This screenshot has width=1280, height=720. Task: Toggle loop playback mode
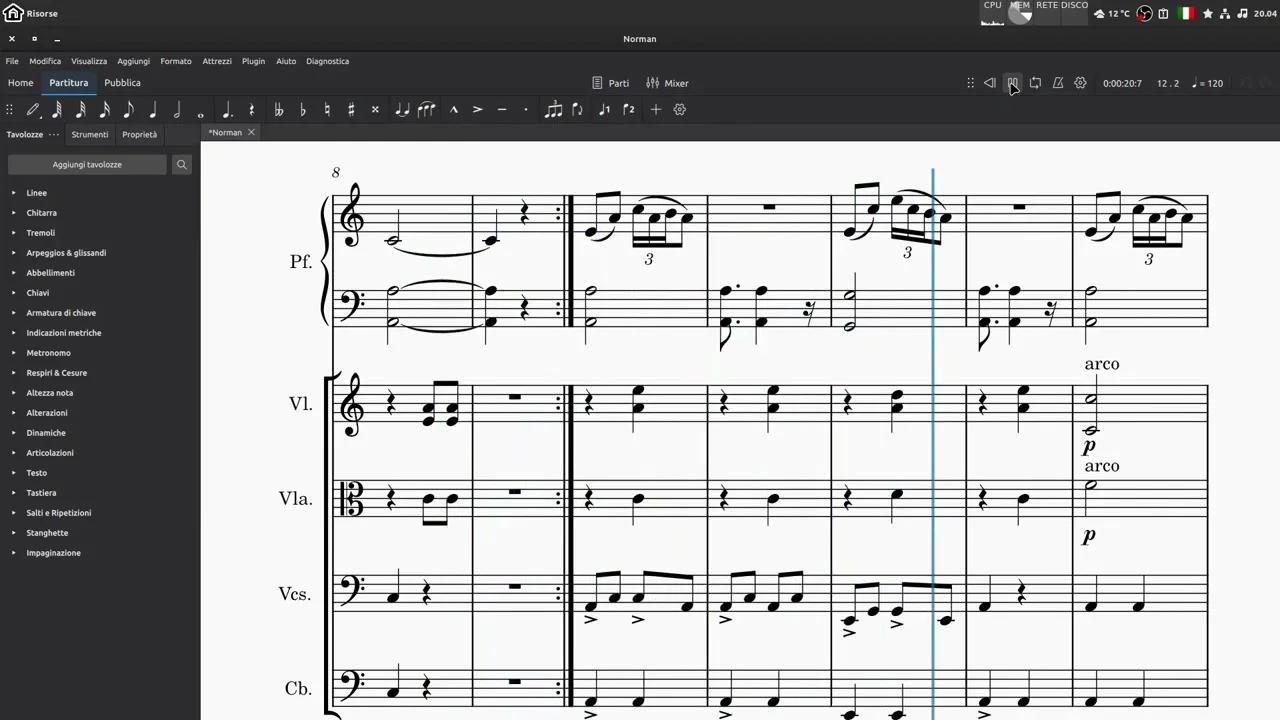[1035, 83]
